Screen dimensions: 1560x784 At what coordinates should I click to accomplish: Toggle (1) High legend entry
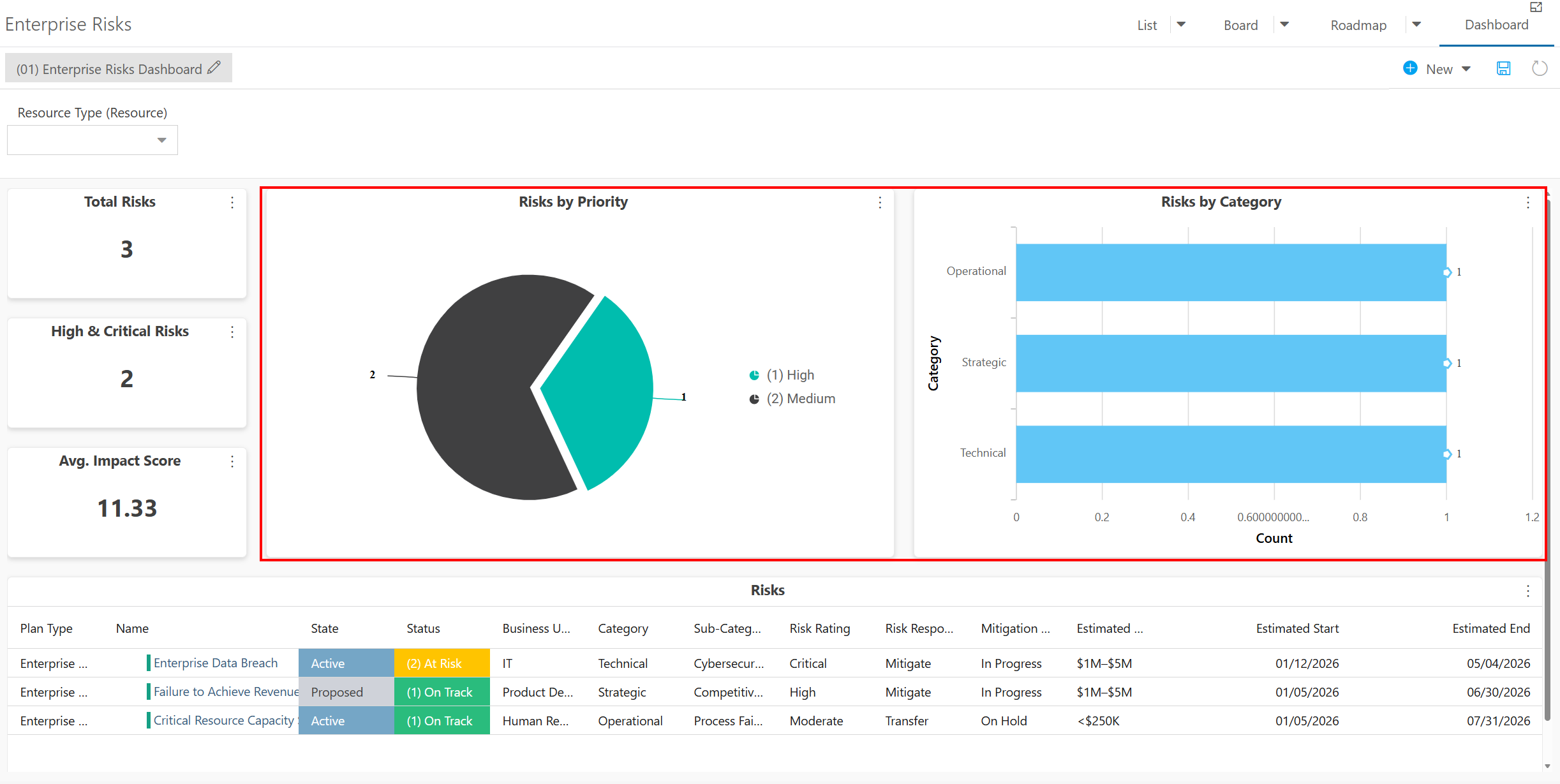point(782,375)
